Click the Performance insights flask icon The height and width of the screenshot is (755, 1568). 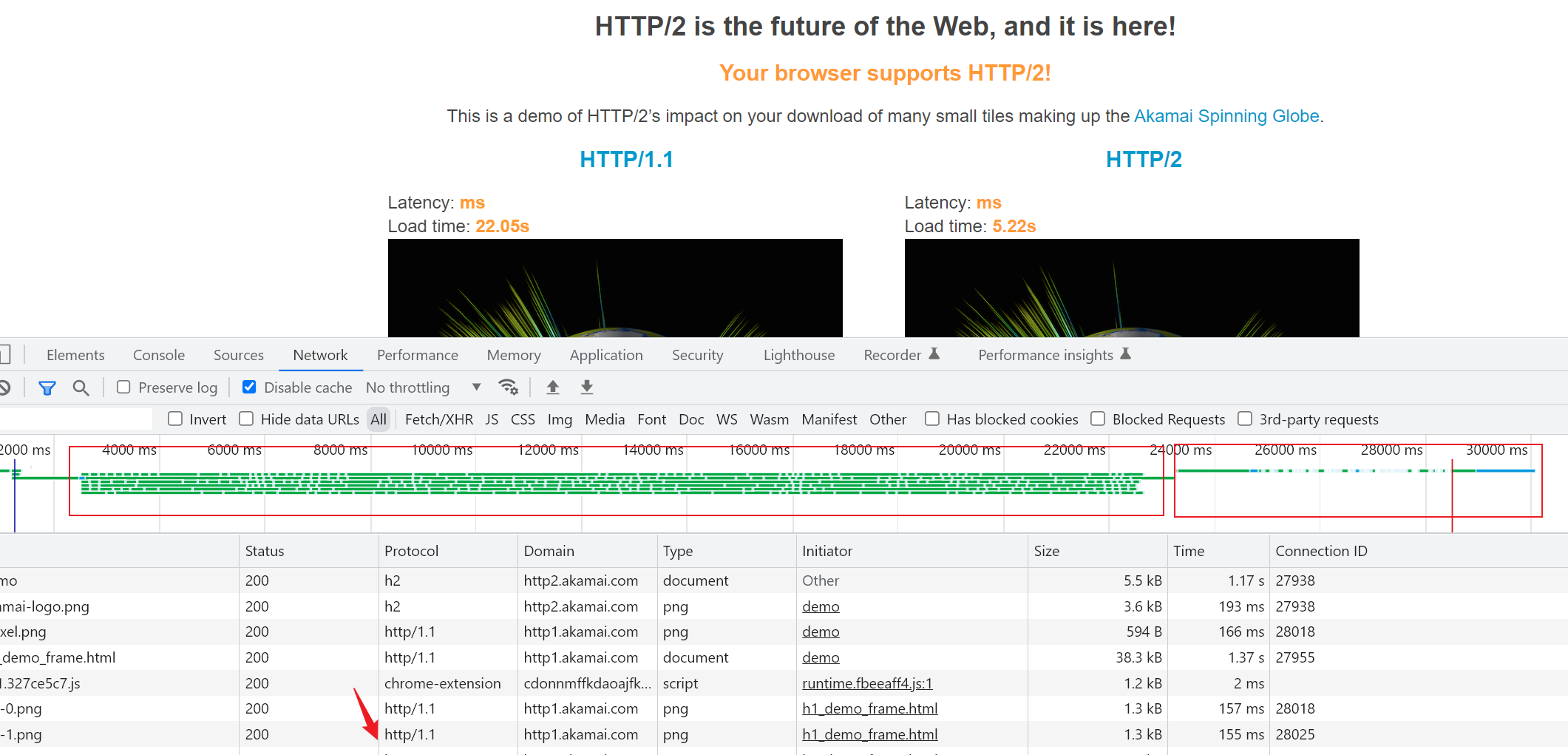pyautogui.click(x=1125, y=354)
